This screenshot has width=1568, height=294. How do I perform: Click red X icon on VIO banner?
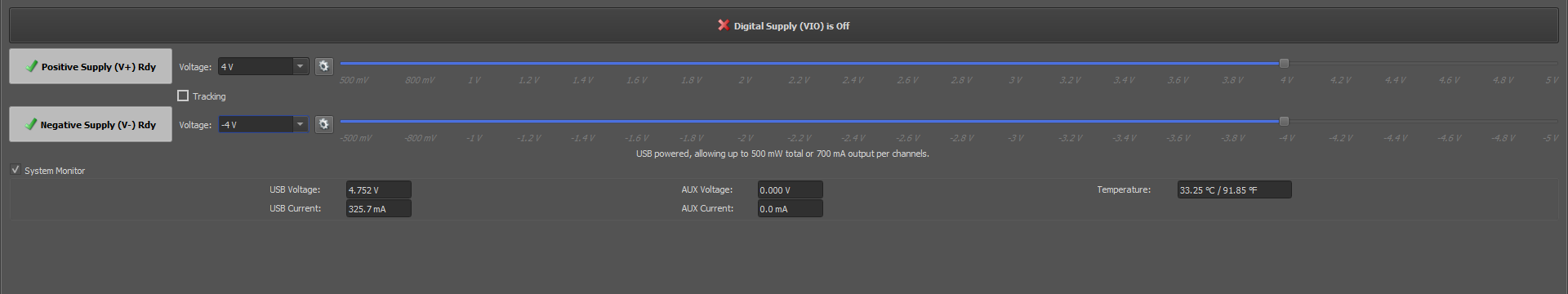[x=723, y=25]
